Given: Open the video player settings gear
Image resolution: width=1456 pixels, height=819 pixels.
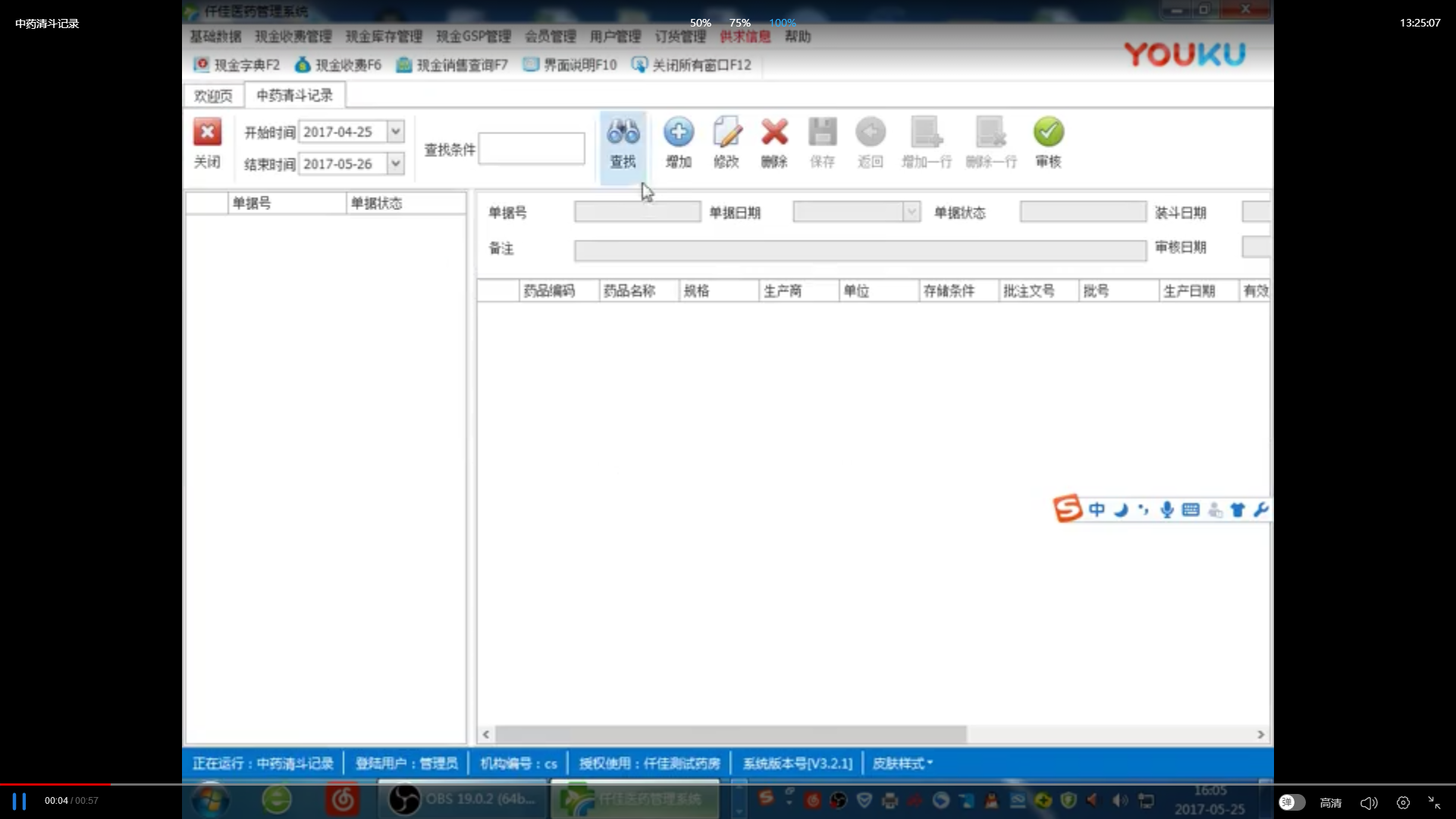Looking at the screenshot, I should click(x=1403, y=802).
